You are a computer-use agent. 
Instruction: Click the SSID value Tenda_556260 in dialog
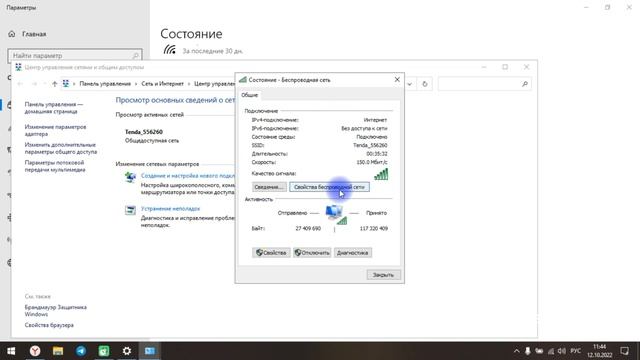click(x=370, y=145)
